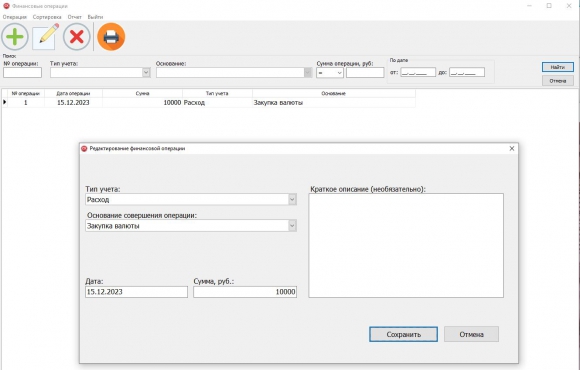Click the Сохранить button
The height and width of the screenshot is (370, 580).
click(x=403, y=334)
